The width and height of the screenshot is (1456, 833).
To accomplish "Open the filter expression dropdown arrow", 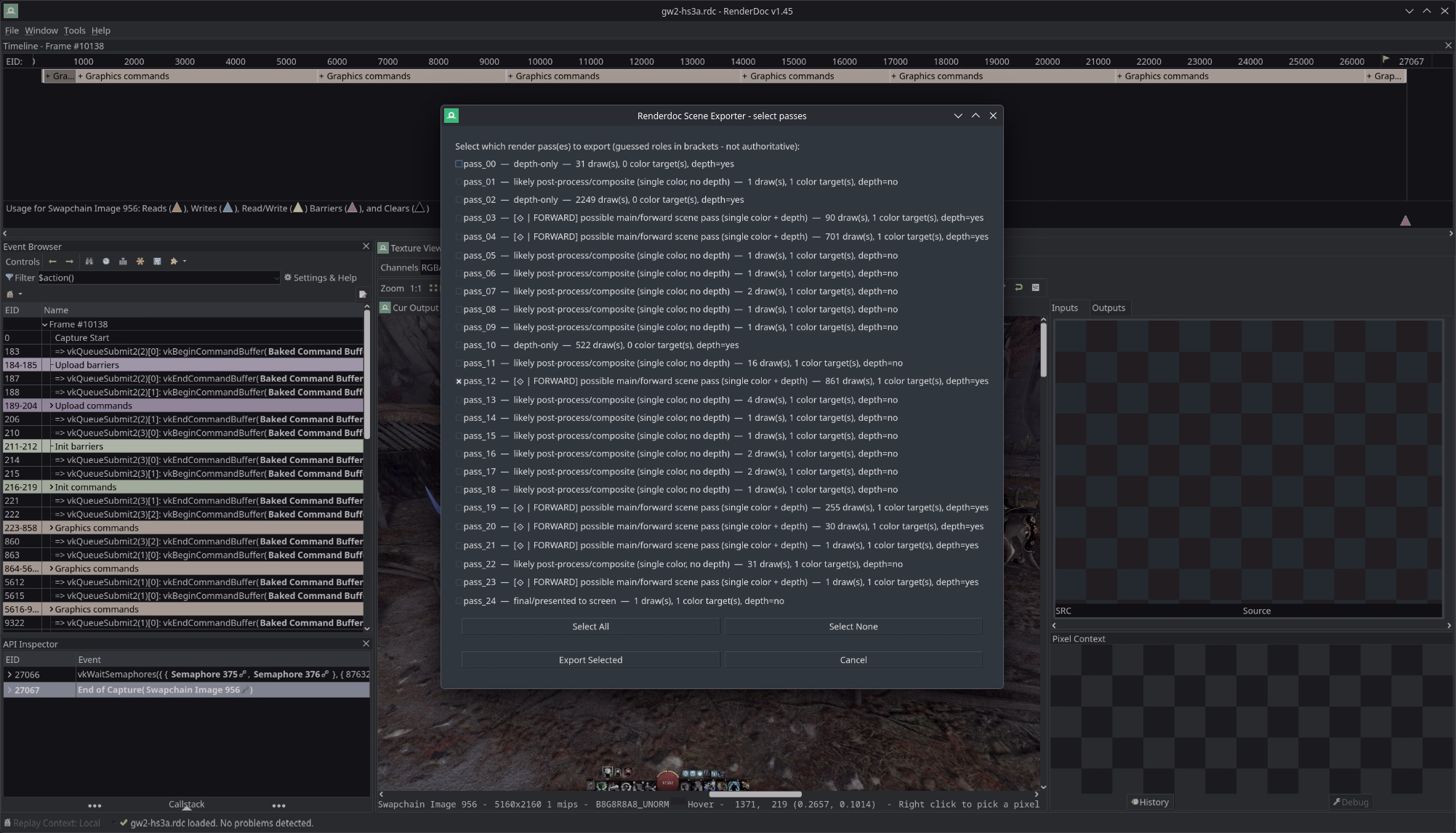I will pos(276,278).
